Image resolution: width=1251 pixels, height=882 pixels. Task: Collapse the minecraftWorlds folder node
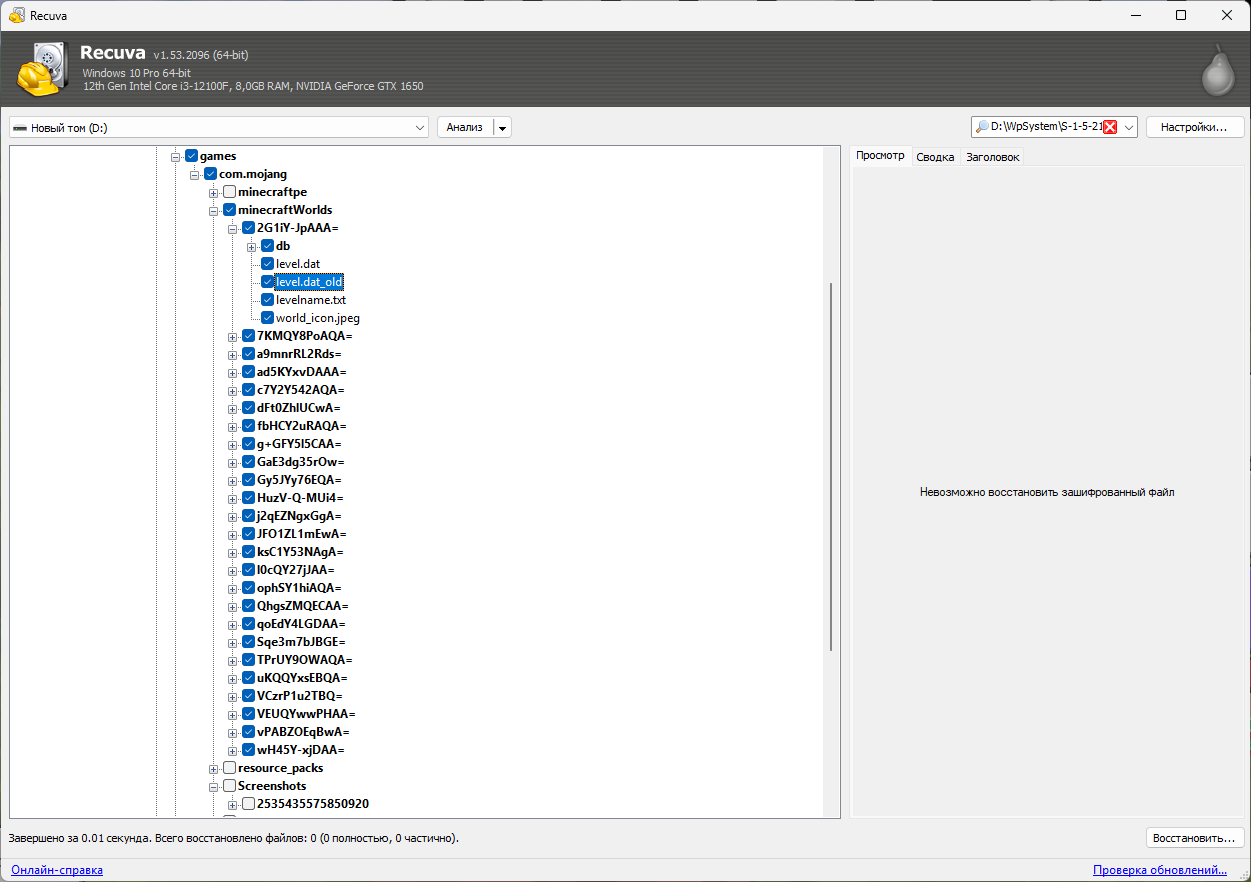click(214, 210)
